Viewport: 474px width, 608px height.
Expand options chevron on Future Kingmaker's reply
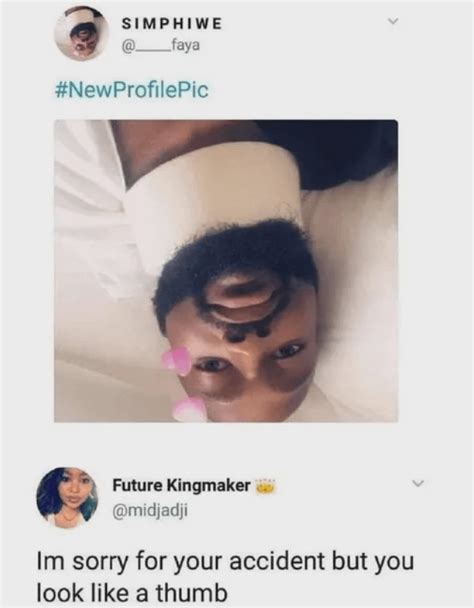tap(418, 483)
